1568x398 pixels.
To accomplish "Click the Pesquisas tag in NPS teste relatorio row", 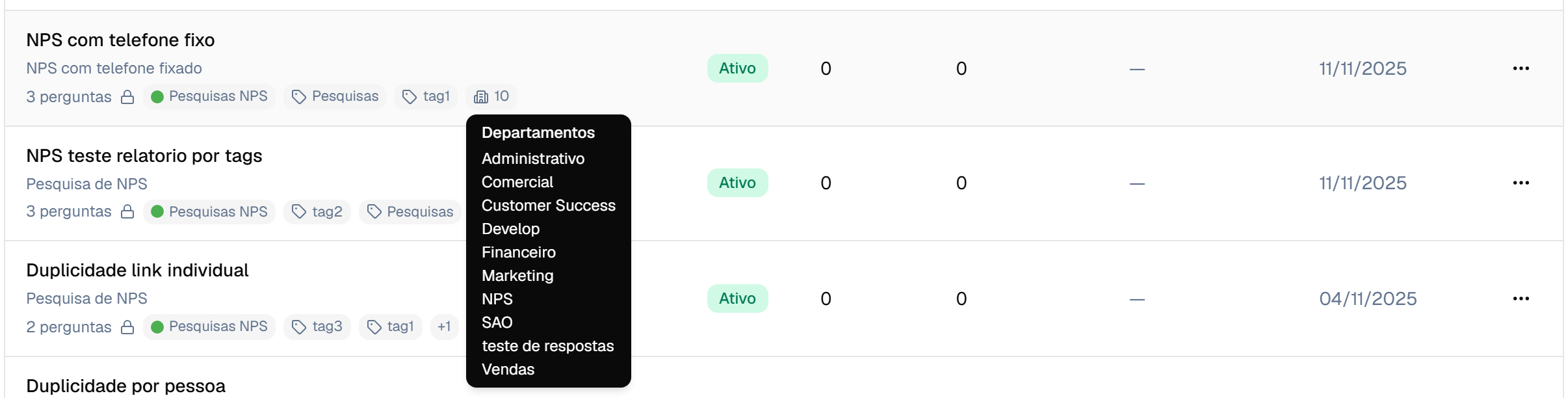I will (410, 212).
